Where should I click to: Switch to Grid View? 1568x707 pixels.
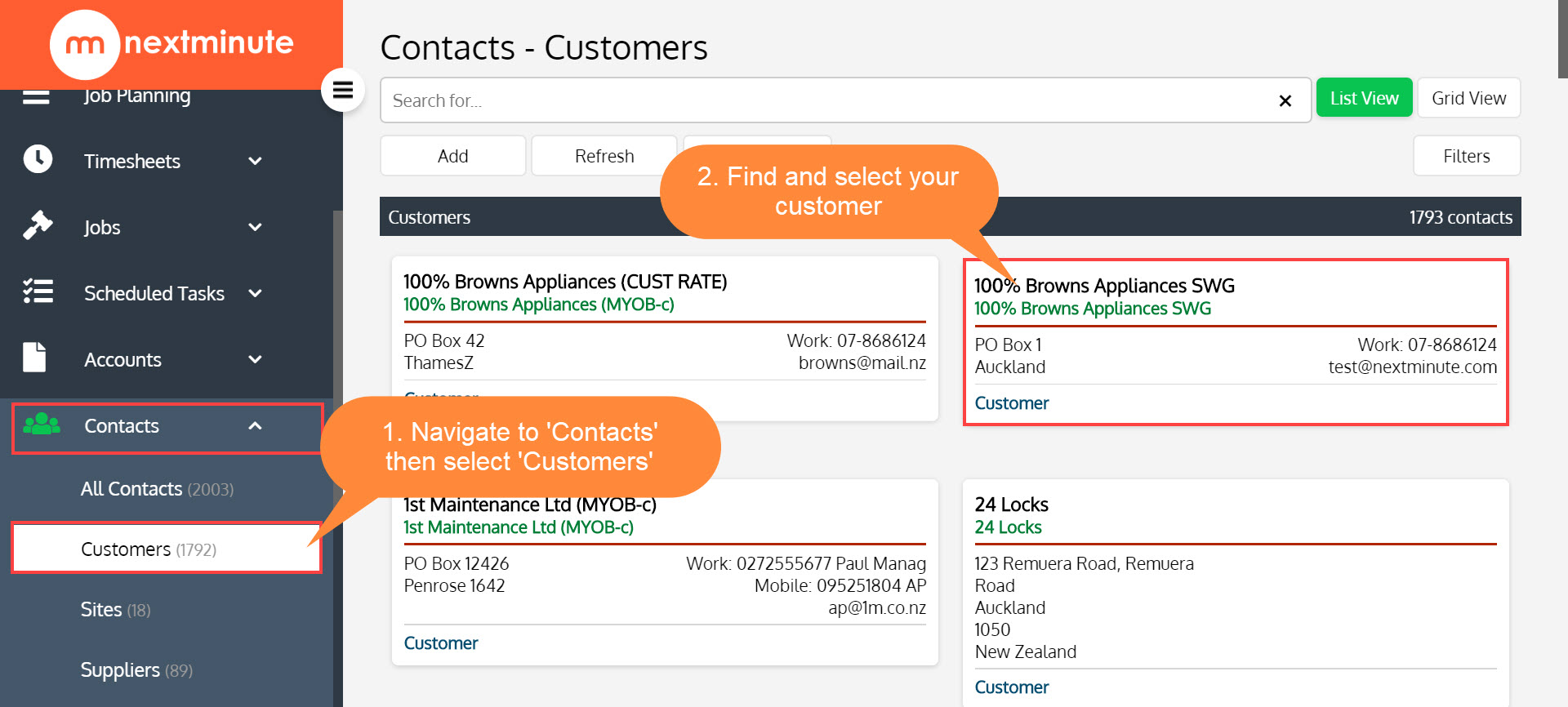point(1468,98)
